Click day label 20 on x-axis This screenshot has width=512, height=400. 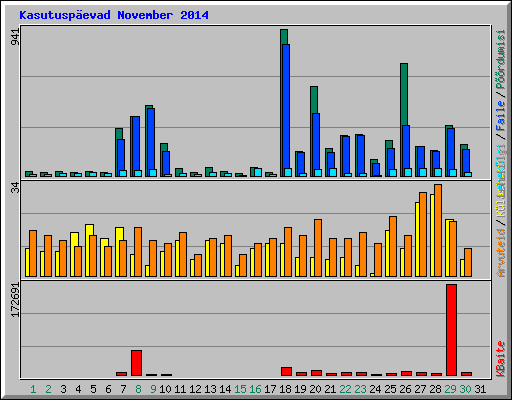[315, 389]
